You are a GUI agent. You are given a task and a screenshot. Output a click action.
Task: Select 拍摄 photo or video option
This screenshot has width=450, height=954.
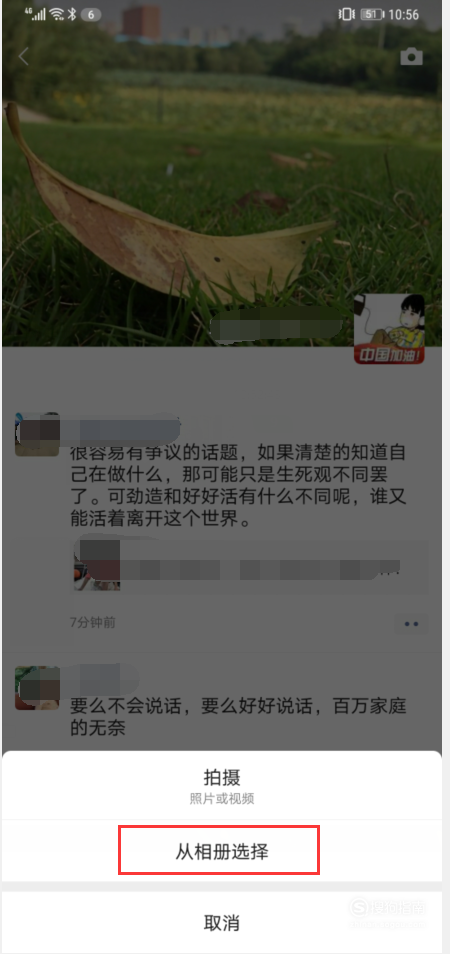[222, 785]
